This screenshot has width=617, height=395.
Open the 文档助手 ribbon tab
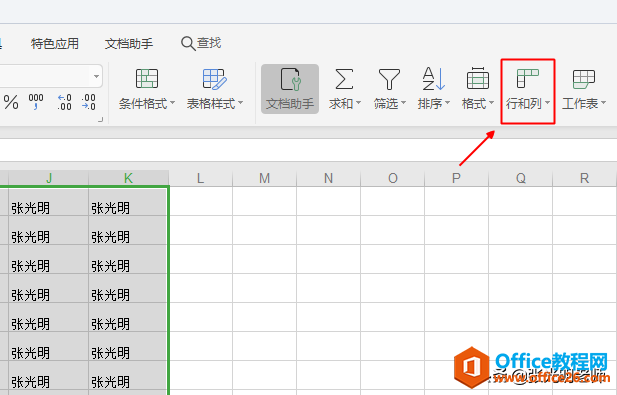129,43
